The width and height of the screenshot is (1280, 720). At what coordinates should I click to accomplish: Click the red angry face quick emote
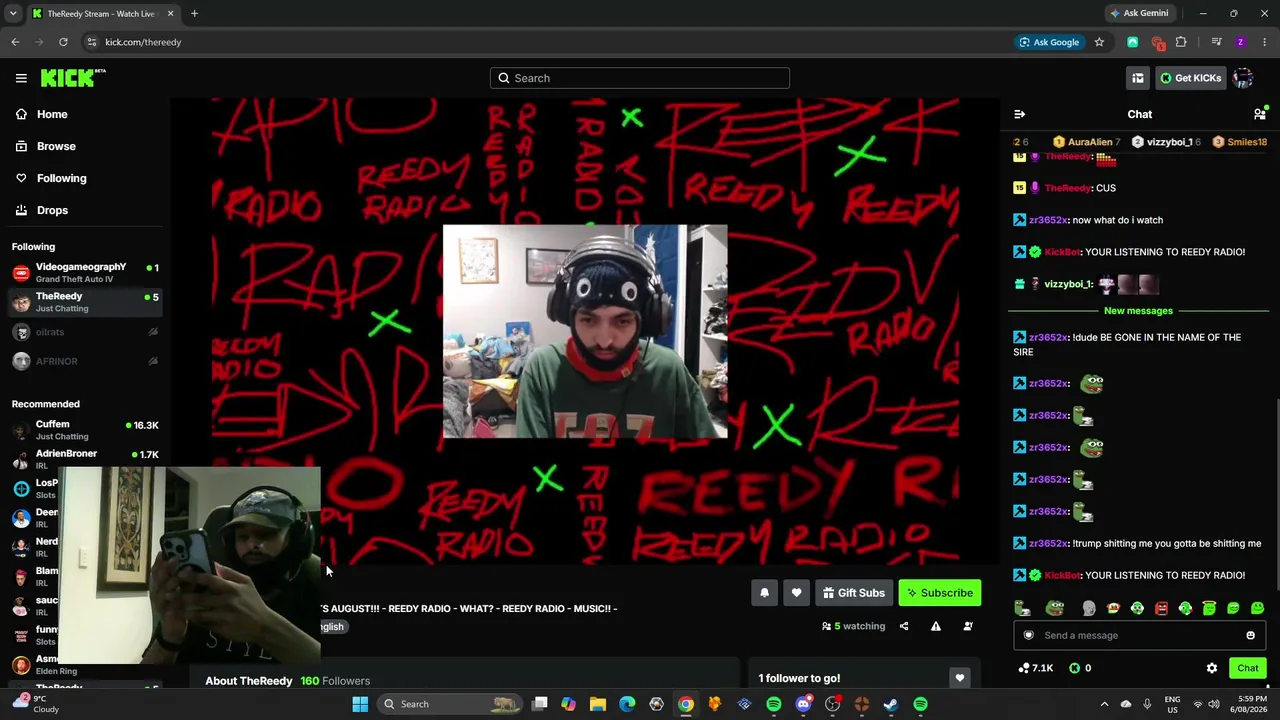[1161, 608]
